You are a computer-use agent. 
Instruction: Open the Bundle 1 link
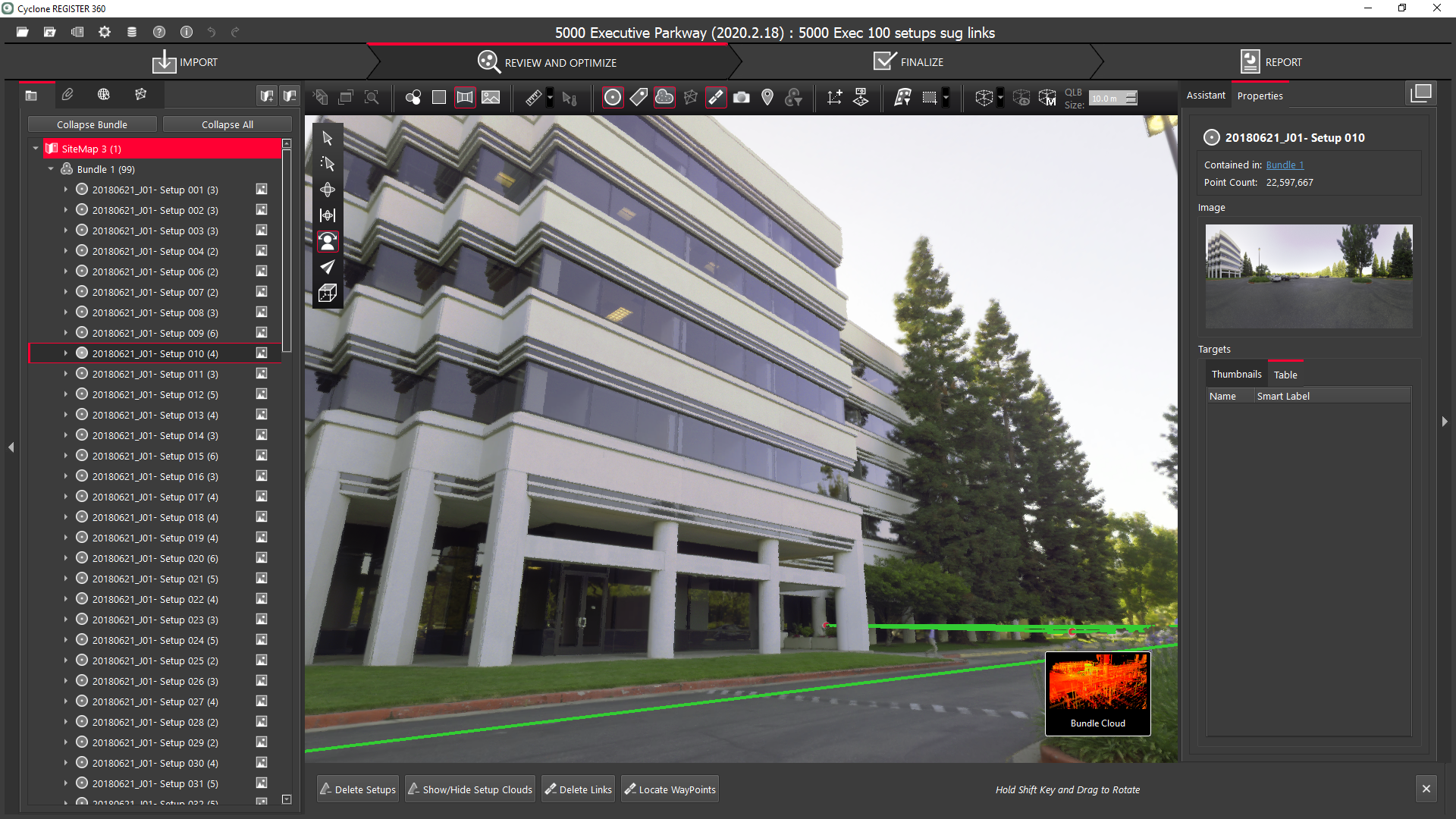point(1285,165)
